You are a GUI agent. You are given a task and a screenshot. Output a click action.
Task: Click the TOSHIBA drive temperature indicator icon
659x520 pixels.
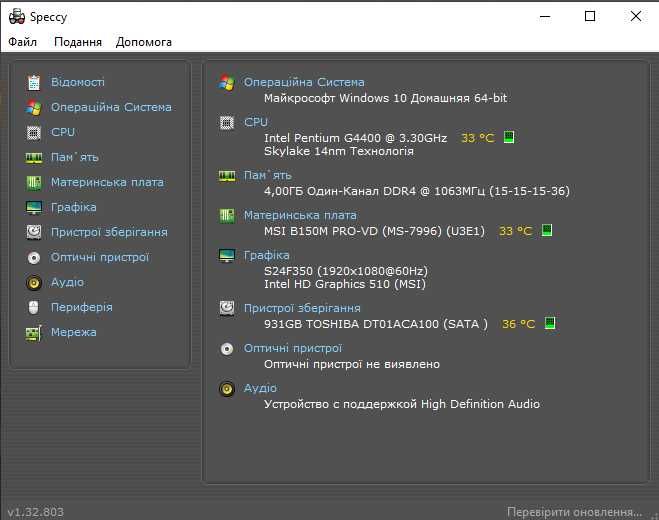click(x=550, y=323)
